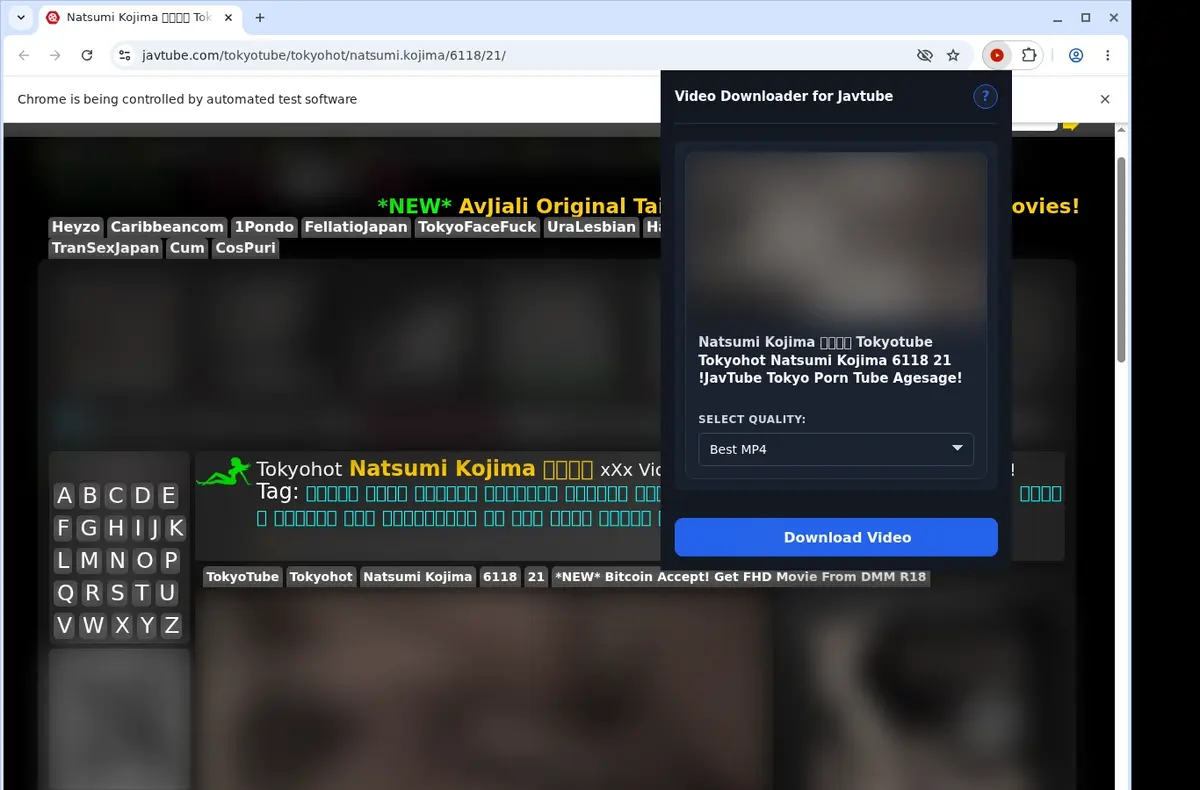Close the Natsumi Kojima browser tab

(x=227, y=18)
